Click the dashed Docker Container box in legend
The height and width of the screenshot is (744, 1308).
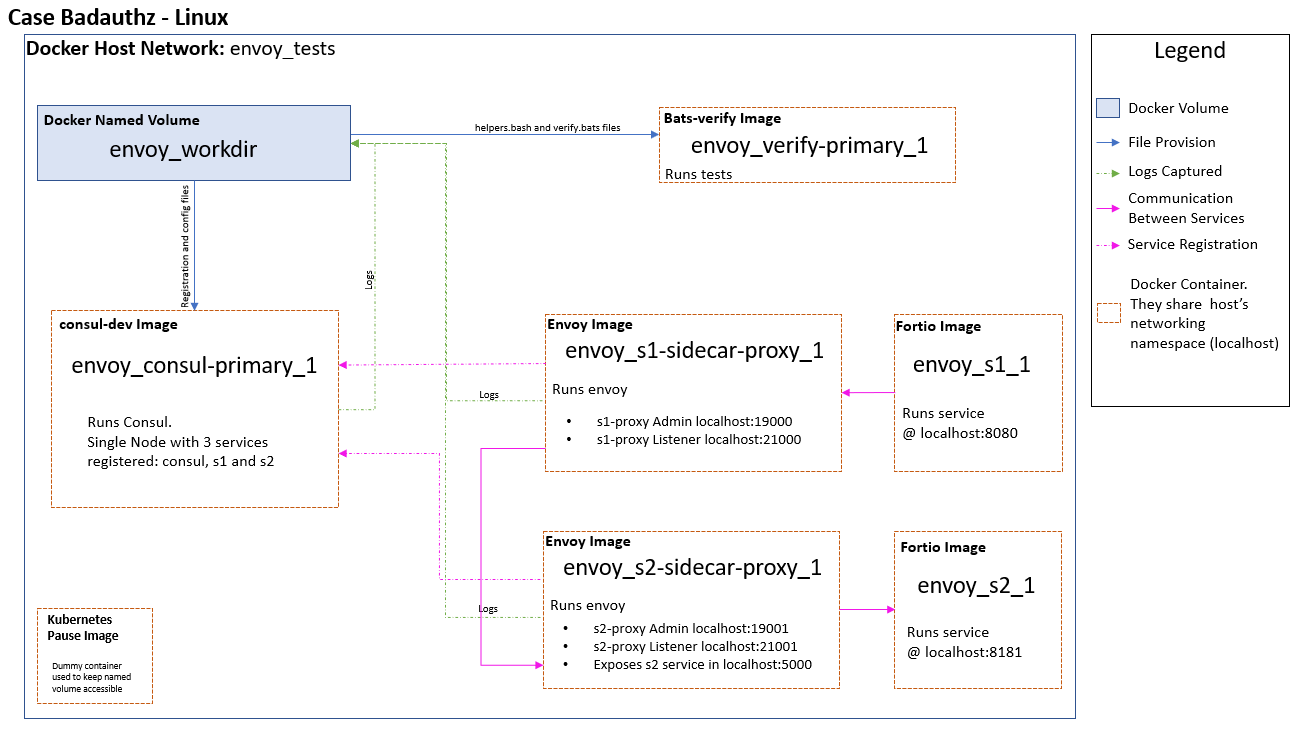point(1108,313)
